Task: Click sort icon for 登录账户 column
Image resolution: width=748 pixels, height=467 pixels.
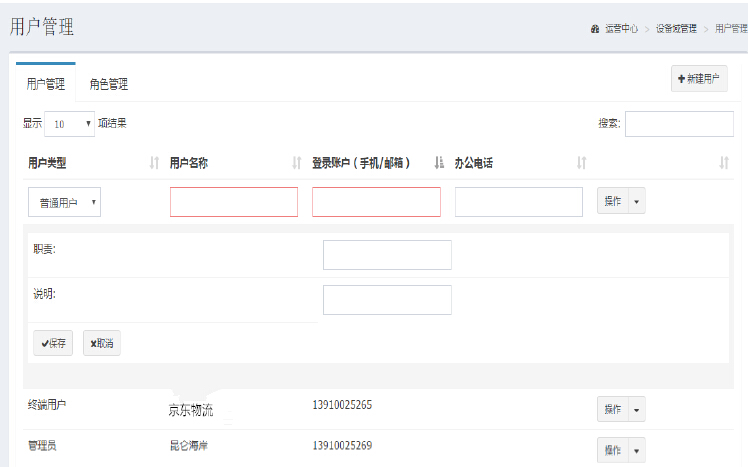Action: click(x=439, y=163)
